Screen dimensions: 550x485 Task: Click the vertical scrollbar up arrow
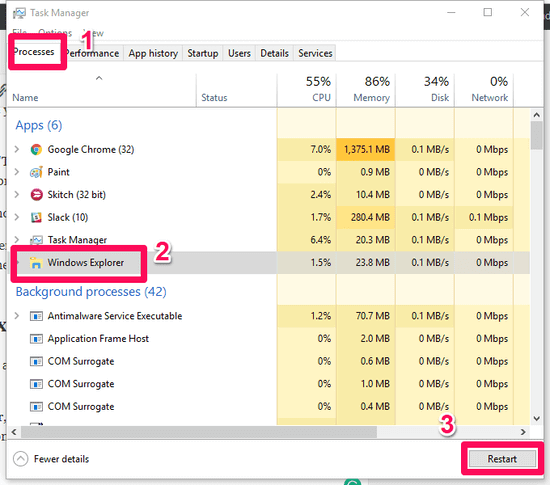pos(536,115)
